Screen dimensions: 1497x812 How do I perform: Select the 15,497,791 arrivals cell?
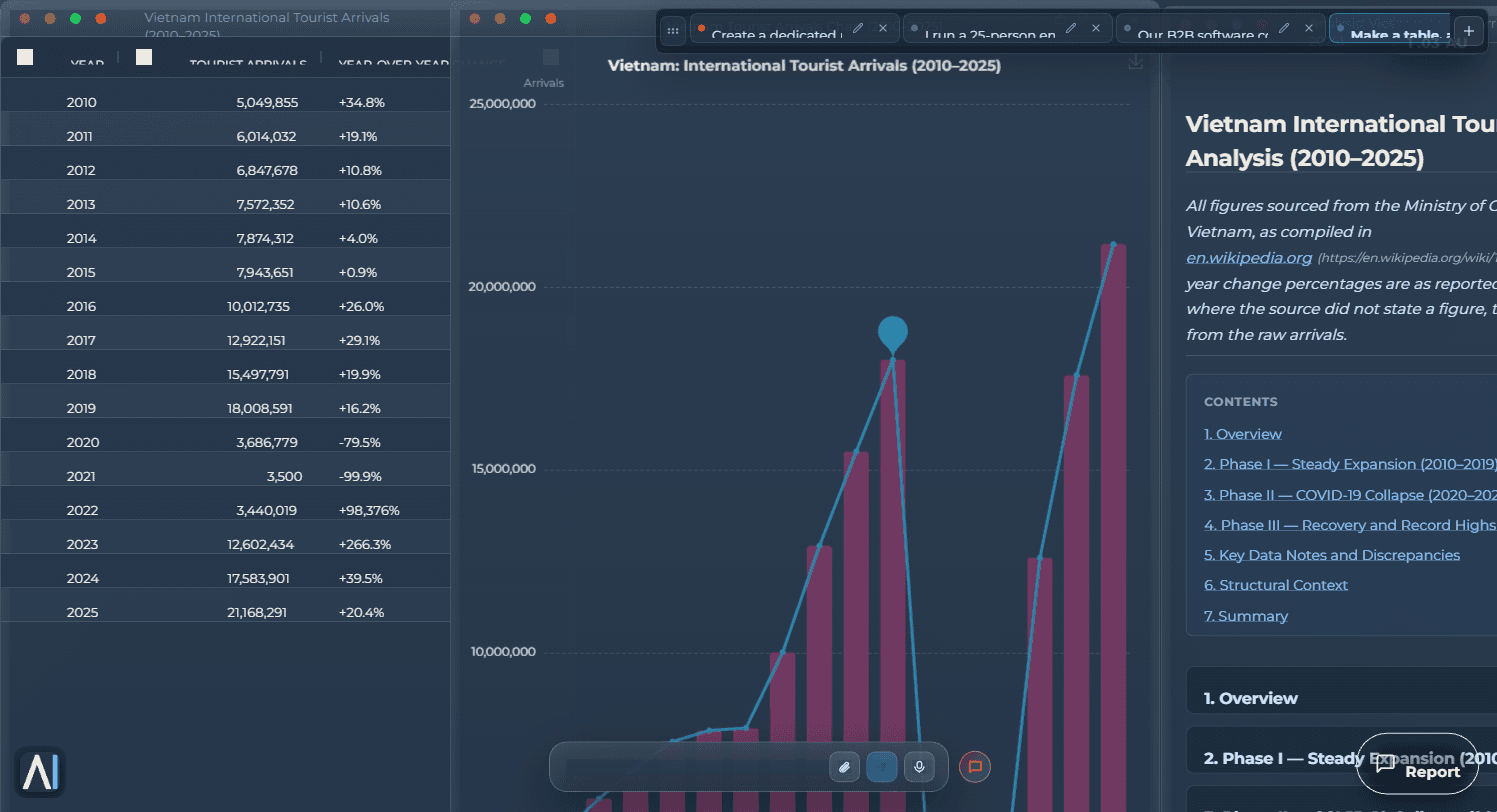click(x=258, y=374)
